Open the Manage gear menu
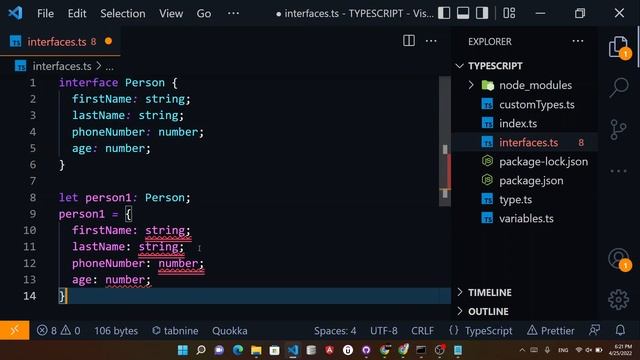Image resolution: width=640 pixels, height=360 pixels. pos(618,300)
